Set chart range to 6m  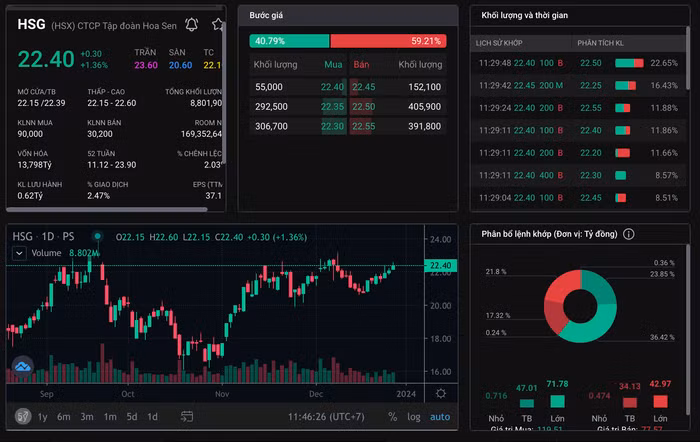pos(64,416)
